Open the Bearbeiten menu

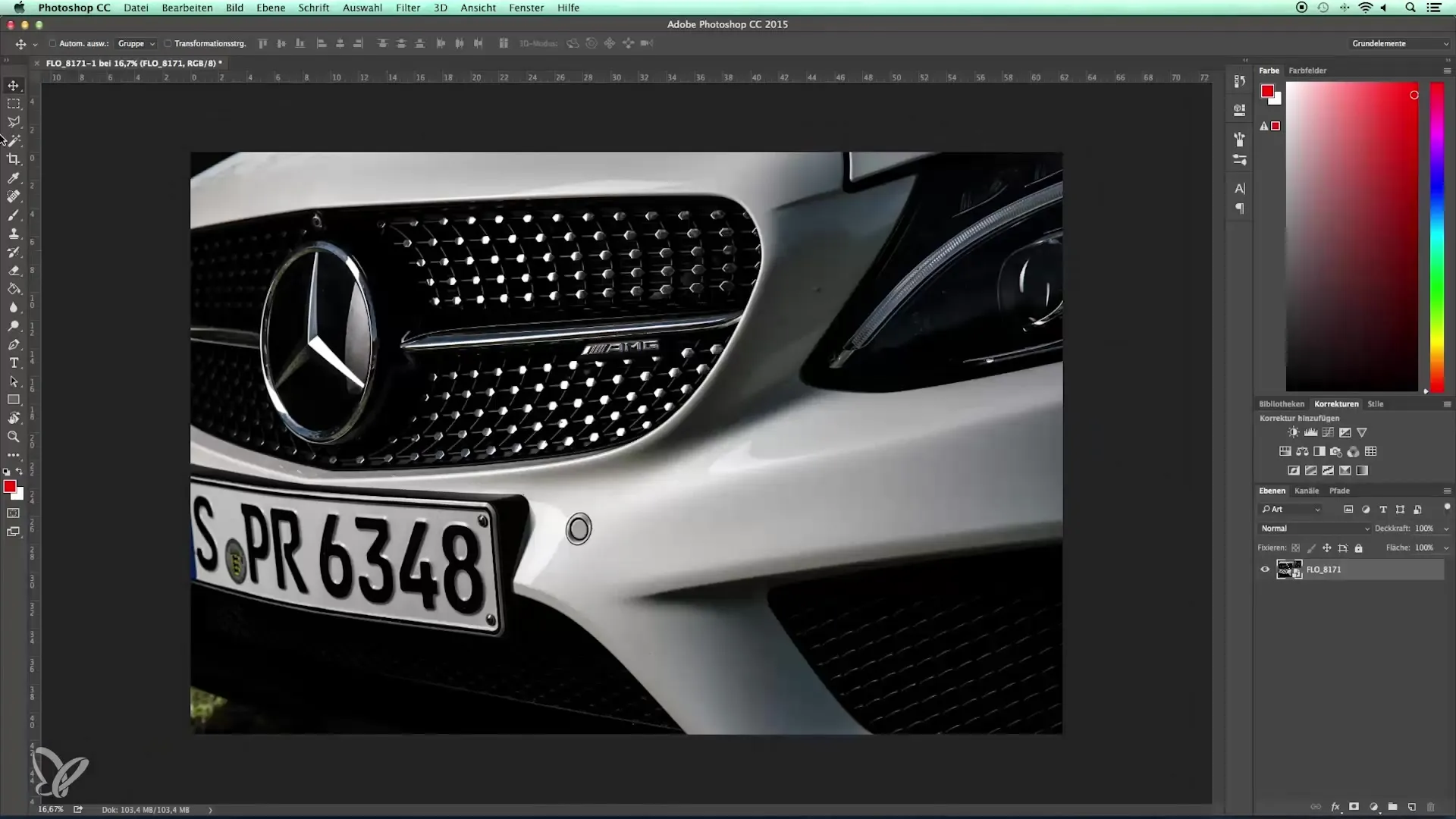[x=187, y=8]
